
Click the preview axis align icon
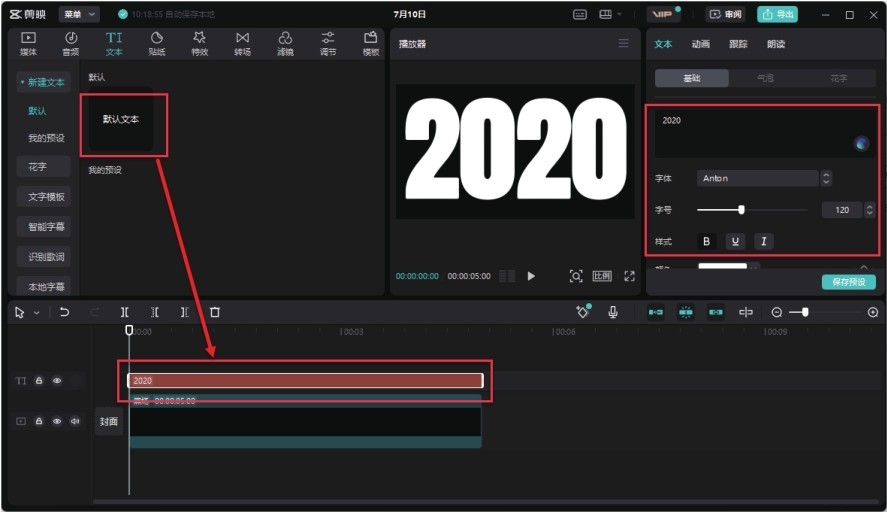[x=746, y=312]
